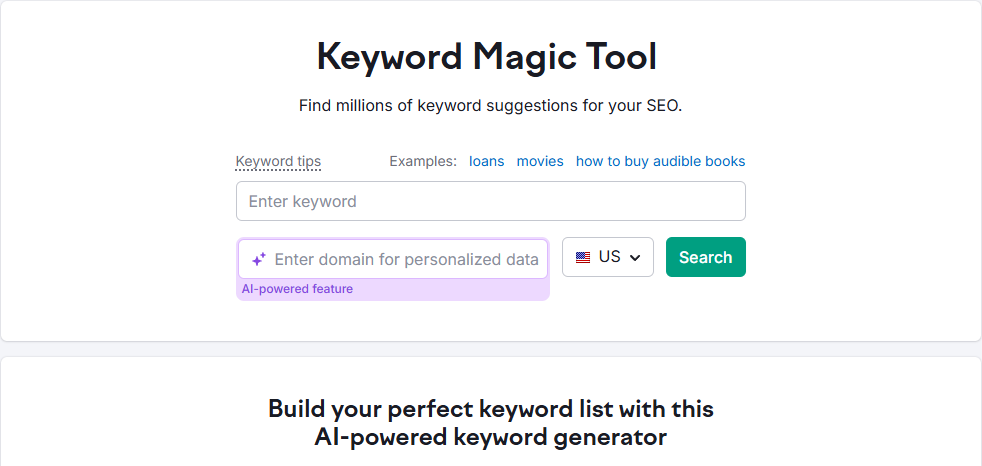Click the 'AI-powered feature' label
This screenshot has width=982, height=466.
(297, 289)
